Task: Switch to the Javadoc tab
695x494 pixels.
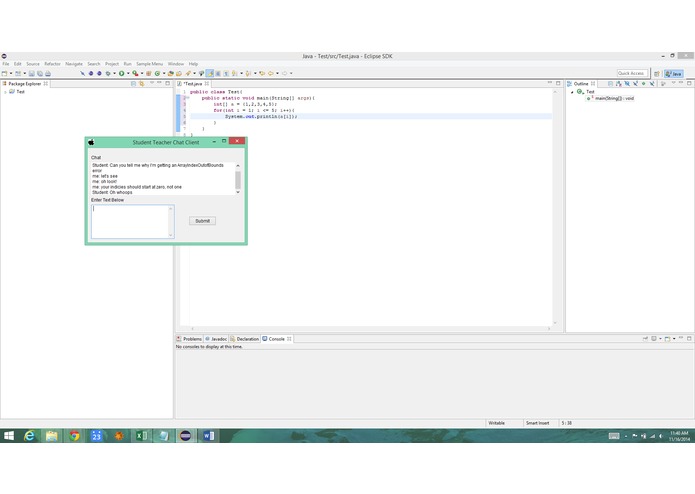Action: [216, 339]
